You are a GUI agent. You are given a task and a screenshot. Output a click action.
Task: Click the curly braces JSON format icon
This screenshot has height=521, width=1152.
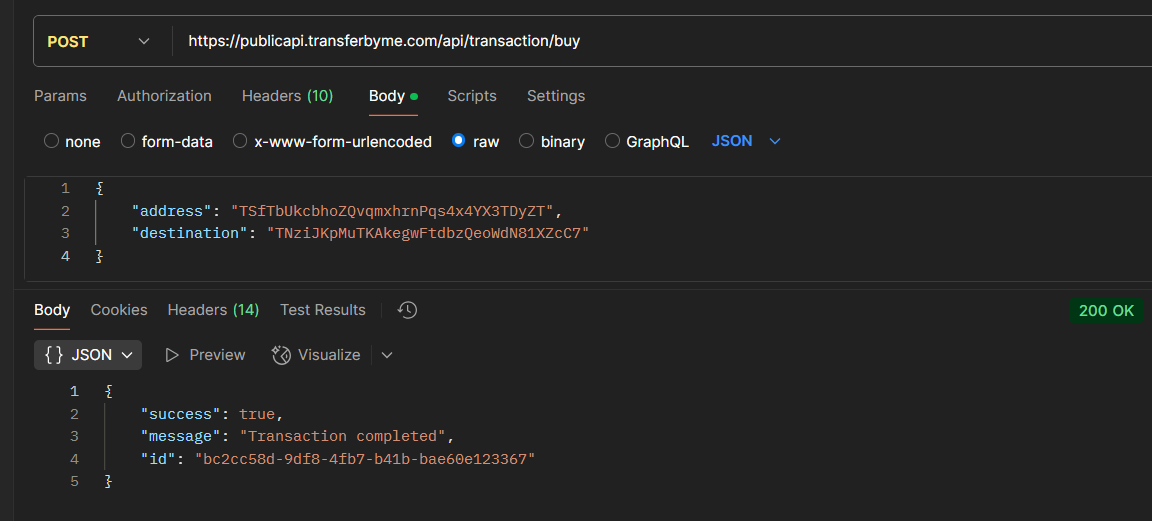[x=54, y=355]
